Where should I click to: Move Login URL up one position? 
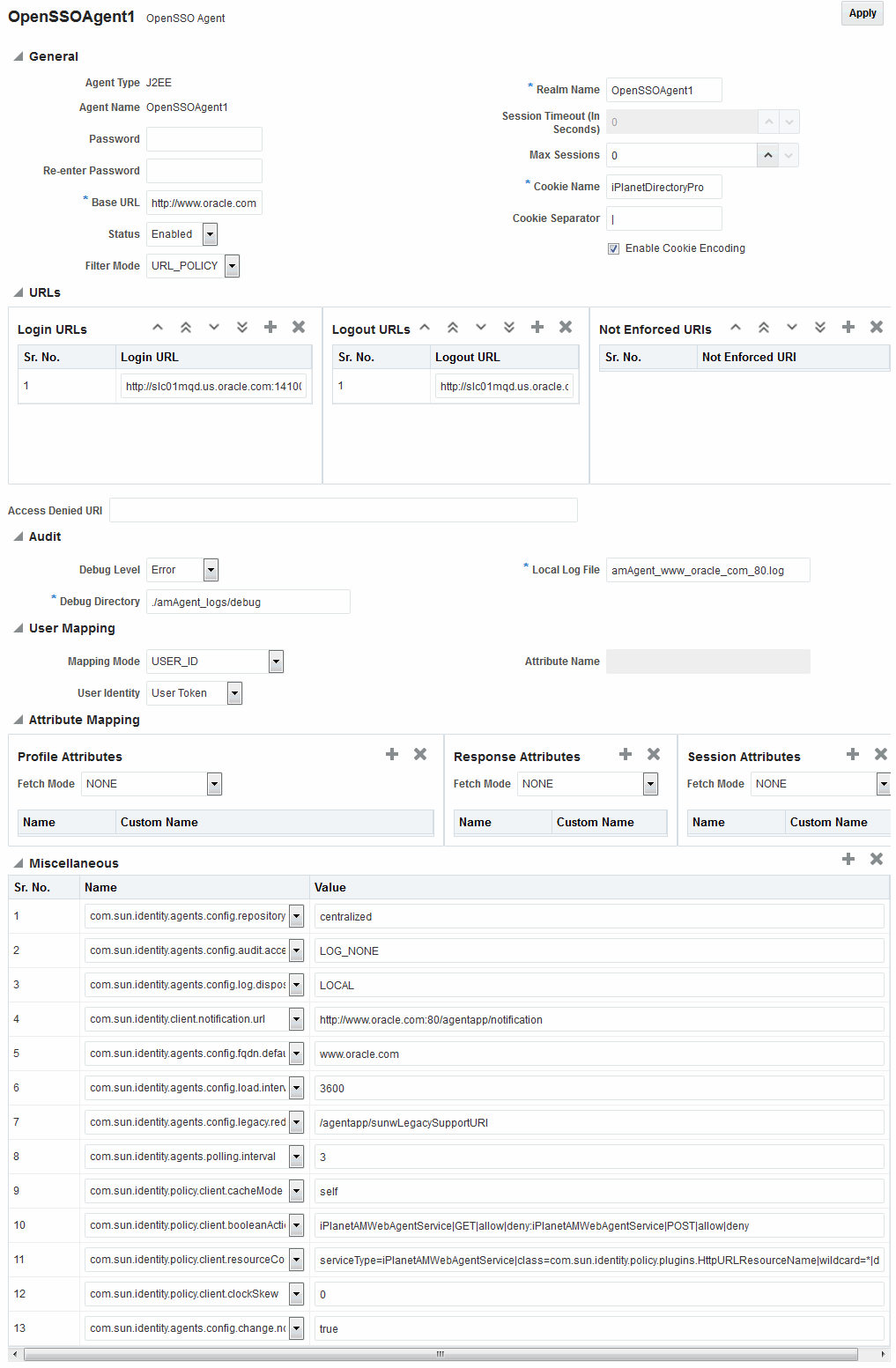[x=158, y=327]
